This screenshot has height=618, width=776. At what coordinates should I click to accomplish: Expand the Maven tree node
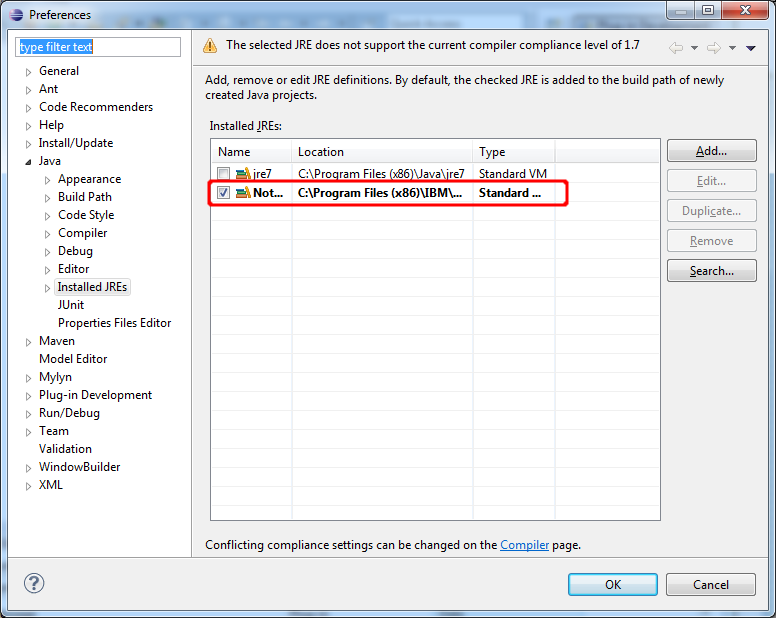coord(28,342)
